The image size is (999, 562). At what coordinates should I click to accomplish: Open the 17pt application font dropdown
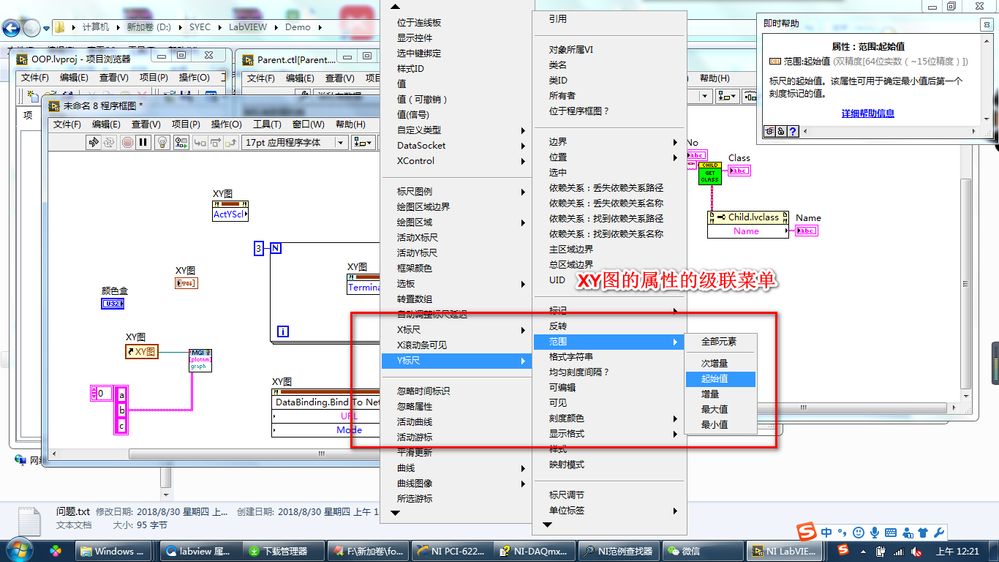294,142
